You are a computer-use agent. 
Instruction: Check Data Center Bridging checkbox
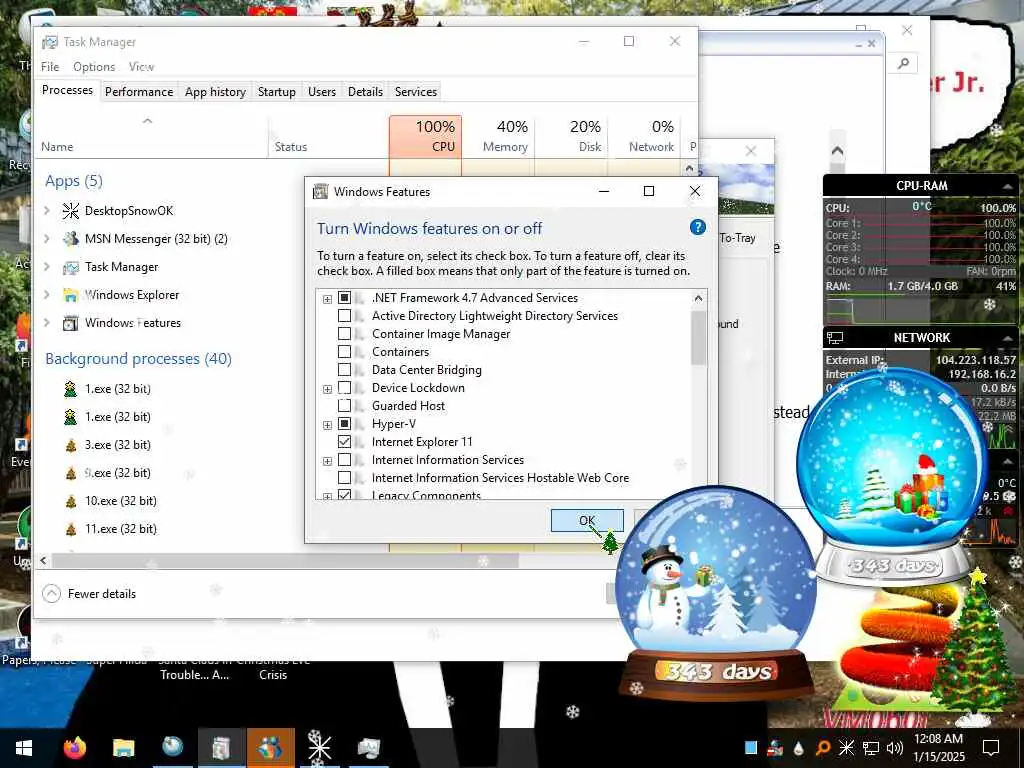pos(344,370)
